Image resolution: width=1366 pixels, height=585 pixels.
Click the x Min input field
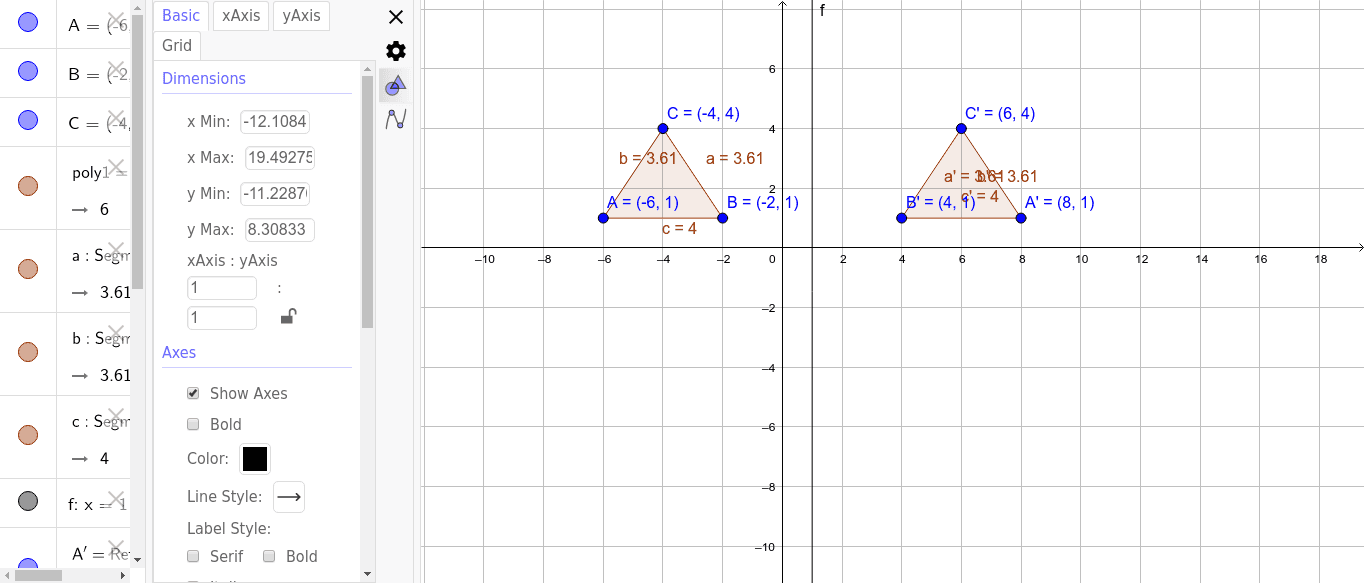(277, 121)
